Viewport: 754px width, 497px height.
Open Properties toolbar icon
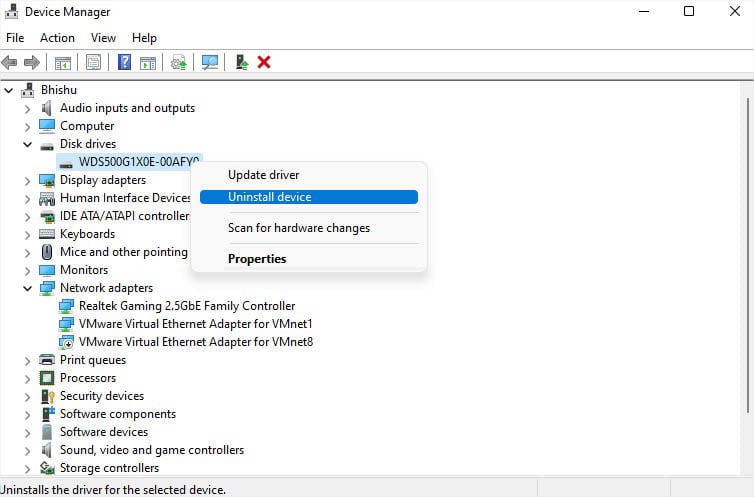(93, 62)
